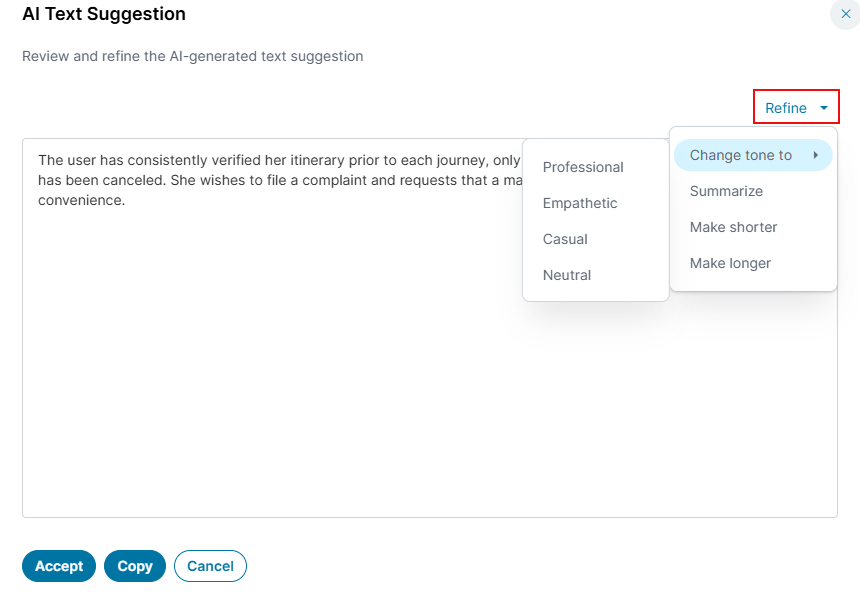The width and height of the screenshot is (860, 599).
Task: Choose Summarize from the Refine menu
Action: 726,191
